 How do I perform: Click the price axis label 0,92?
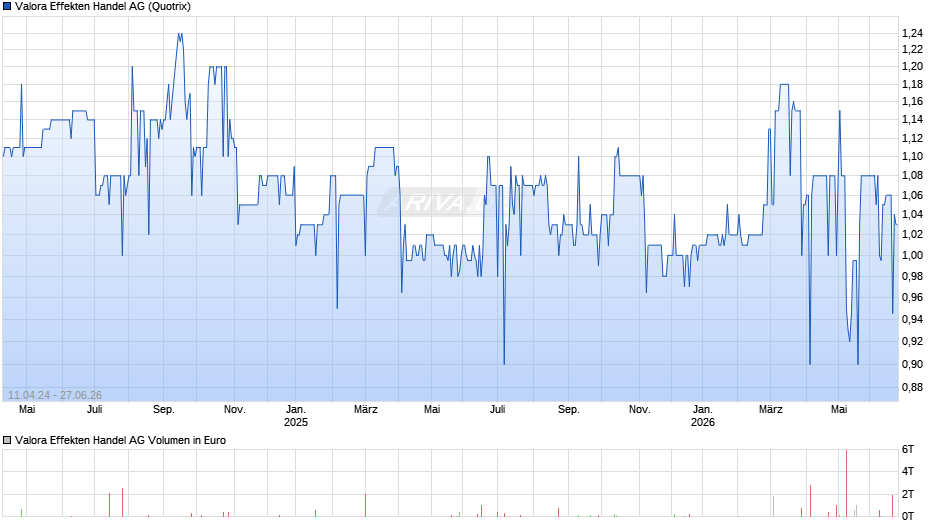[912, 341]
